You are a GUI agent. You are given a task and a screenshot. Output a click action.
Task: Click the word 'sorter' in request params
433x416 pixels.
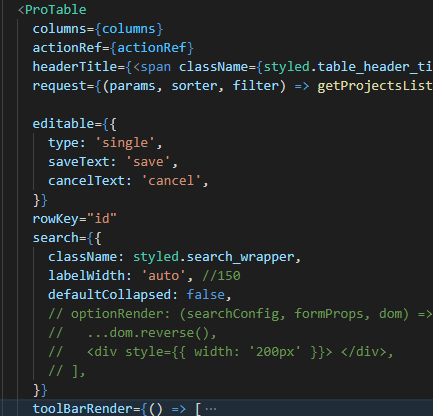tap(194, 86)
